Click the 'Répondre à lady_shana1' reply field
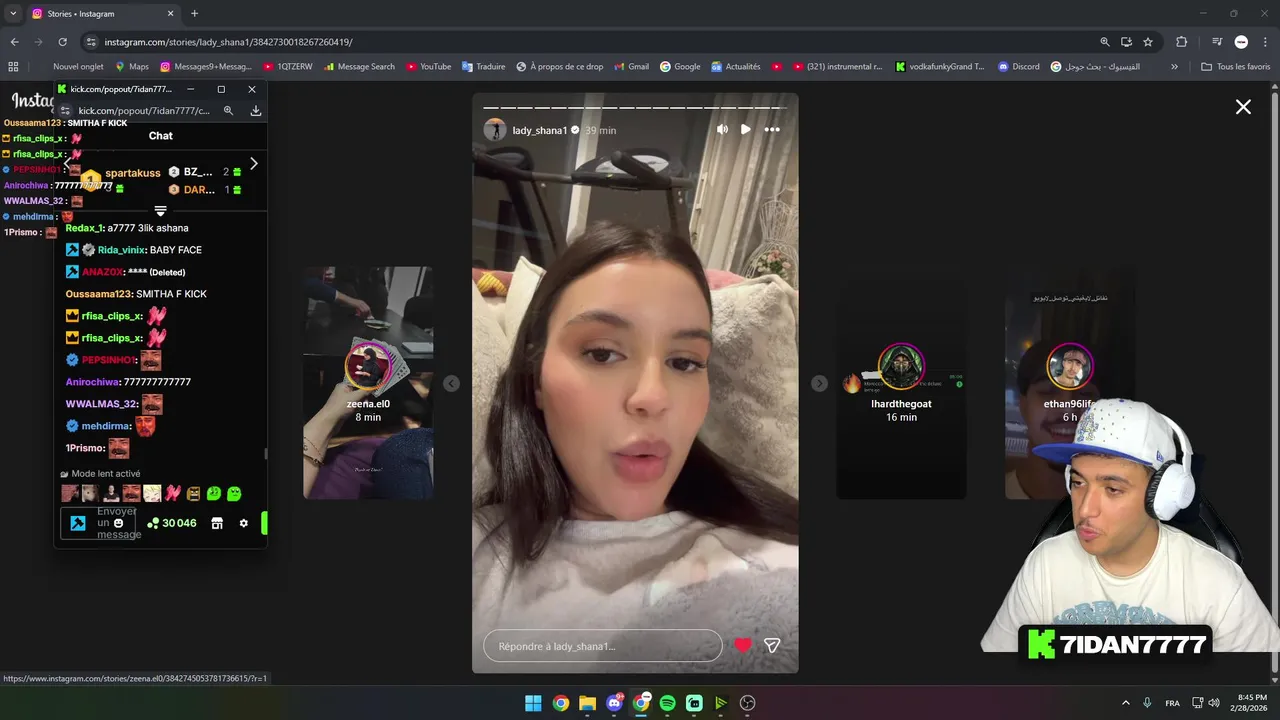1280x720 pixels. point(602,646)
